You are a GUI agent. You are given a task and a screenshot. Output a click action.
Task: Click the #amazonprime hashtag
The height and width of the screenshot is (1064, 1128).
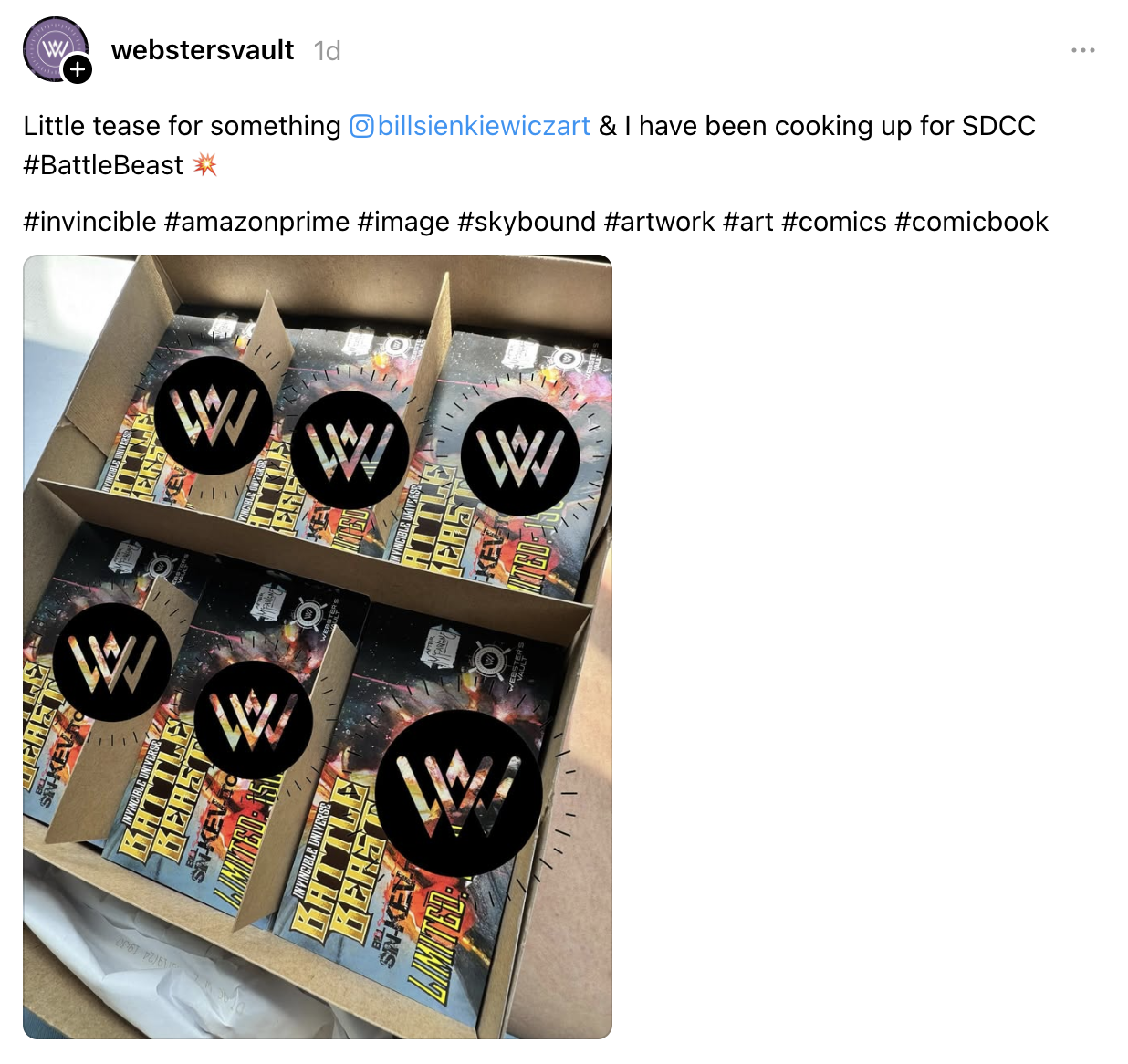tap(257, 222)
